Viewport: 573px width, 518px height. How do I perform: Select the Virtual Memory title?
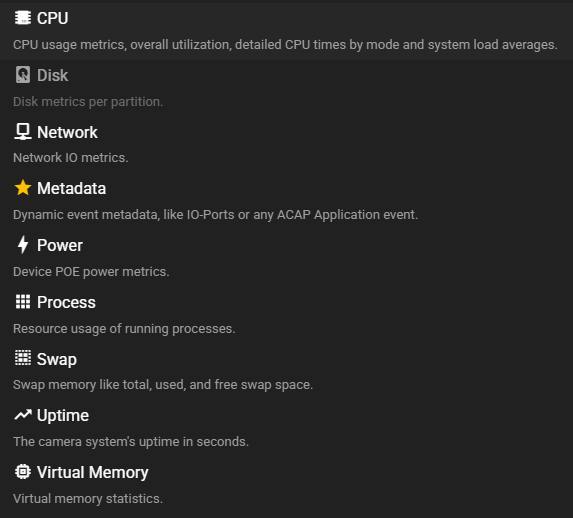coord(92,473)
